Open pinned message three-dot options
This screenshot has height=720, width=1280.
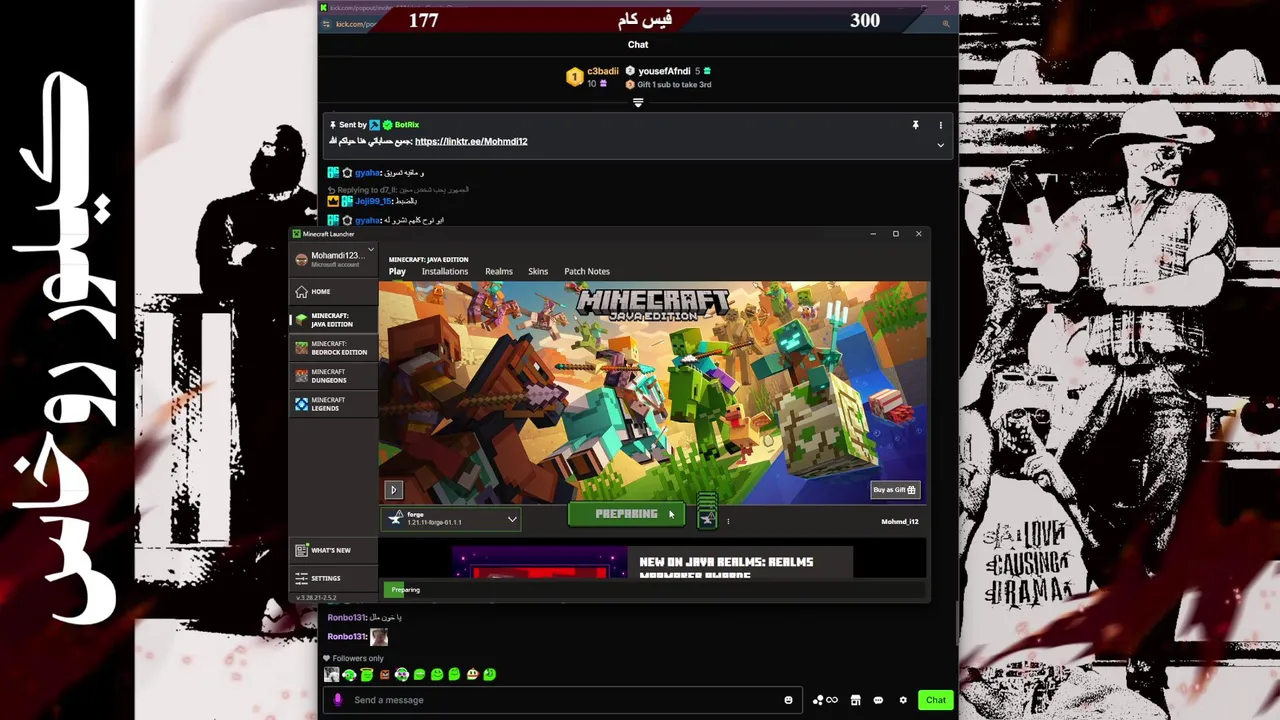coord(940,125)
